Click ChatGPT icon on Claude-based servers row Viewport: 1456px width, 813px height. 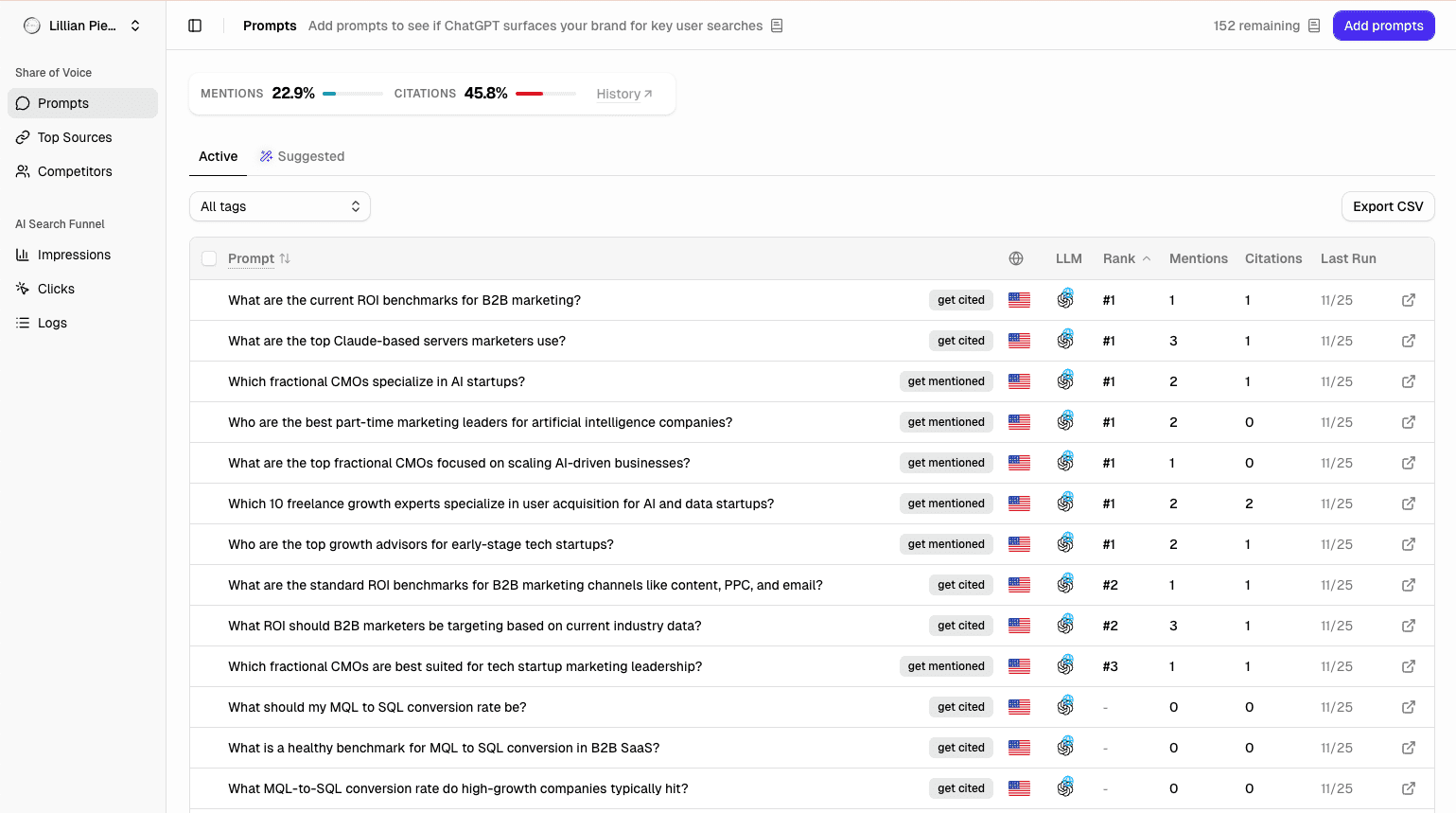point(1065,341)
